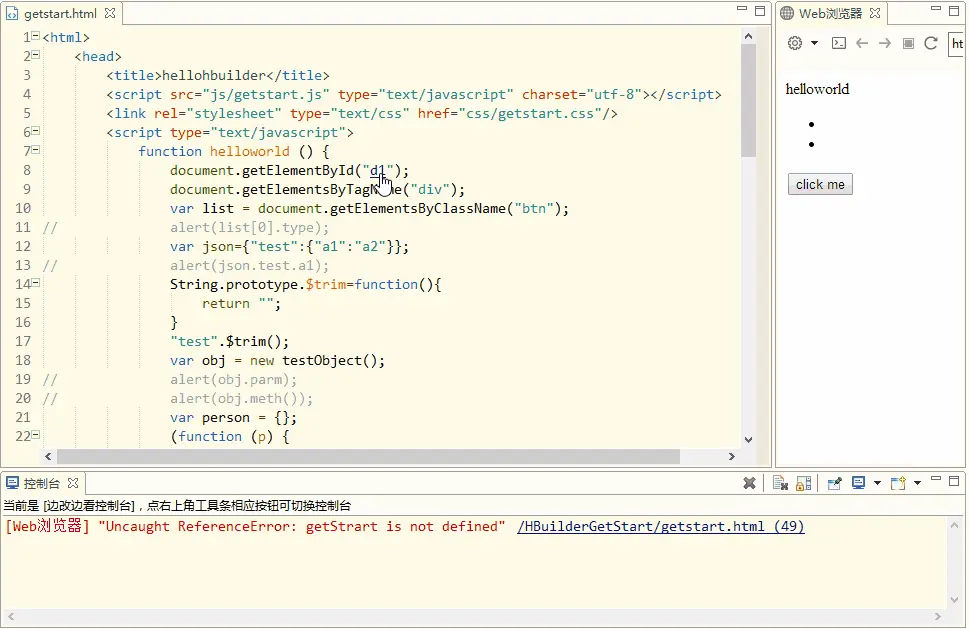
Task: Open the new console view dropdown arrow
Action: tap(917, 483)
